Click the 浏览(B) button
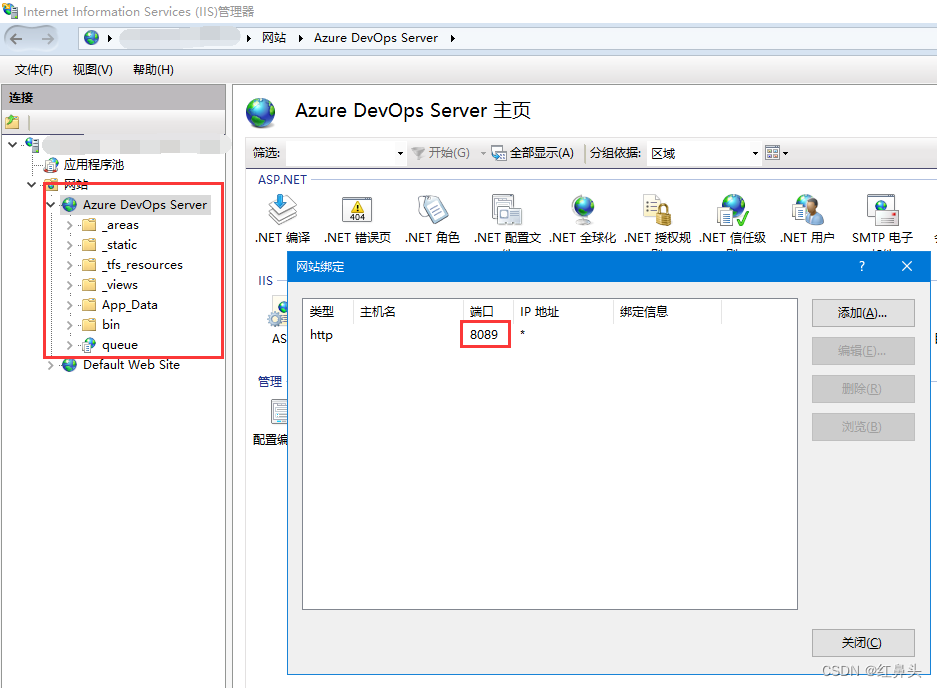The height and width of the screenshot is (688, 937). [863, 427]
